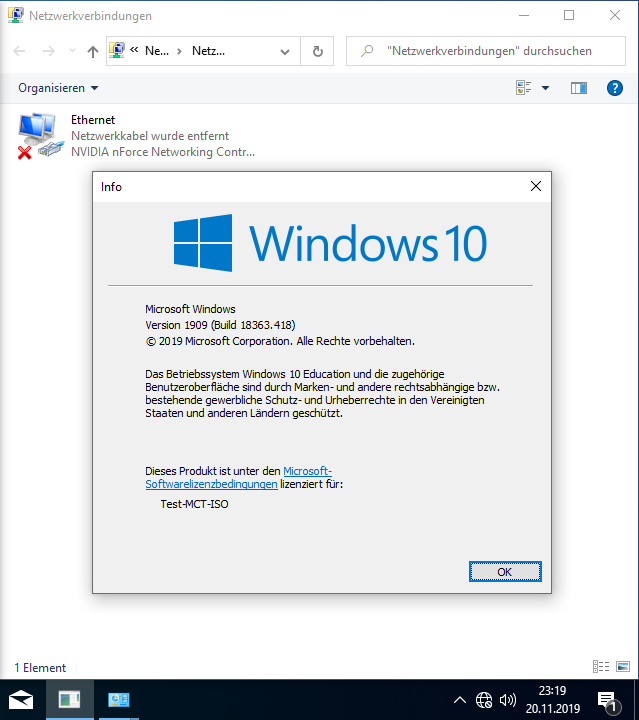639x720 pixels.
Task: Toggle the preview pane
Action: coord(578,88)
